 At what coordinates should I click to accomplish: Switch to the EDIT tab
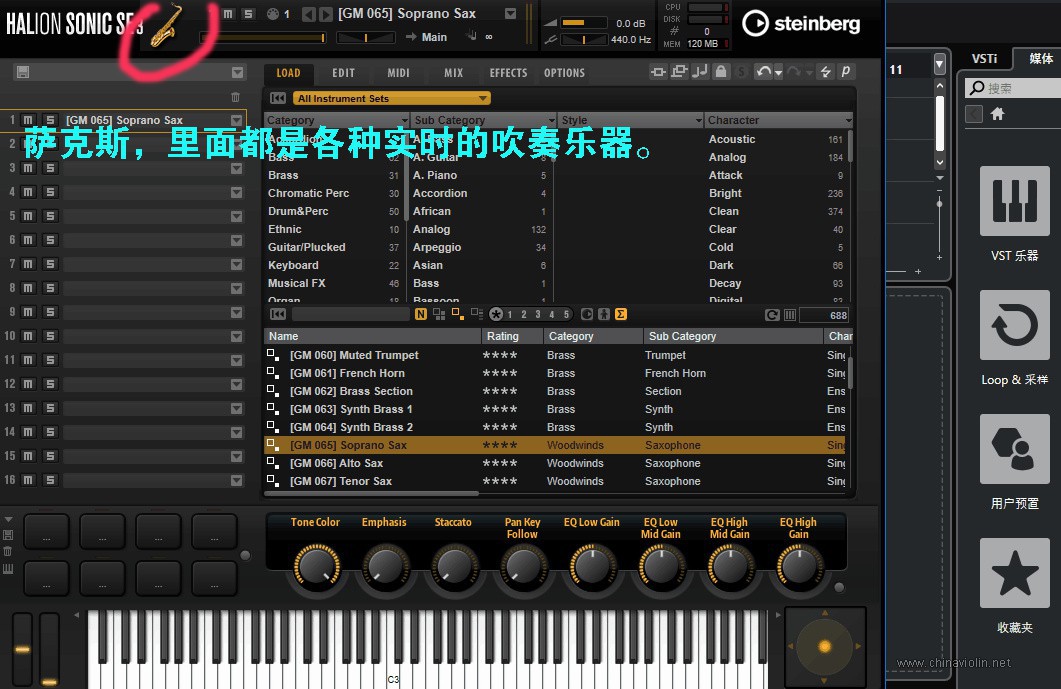[x=343, y=72]
